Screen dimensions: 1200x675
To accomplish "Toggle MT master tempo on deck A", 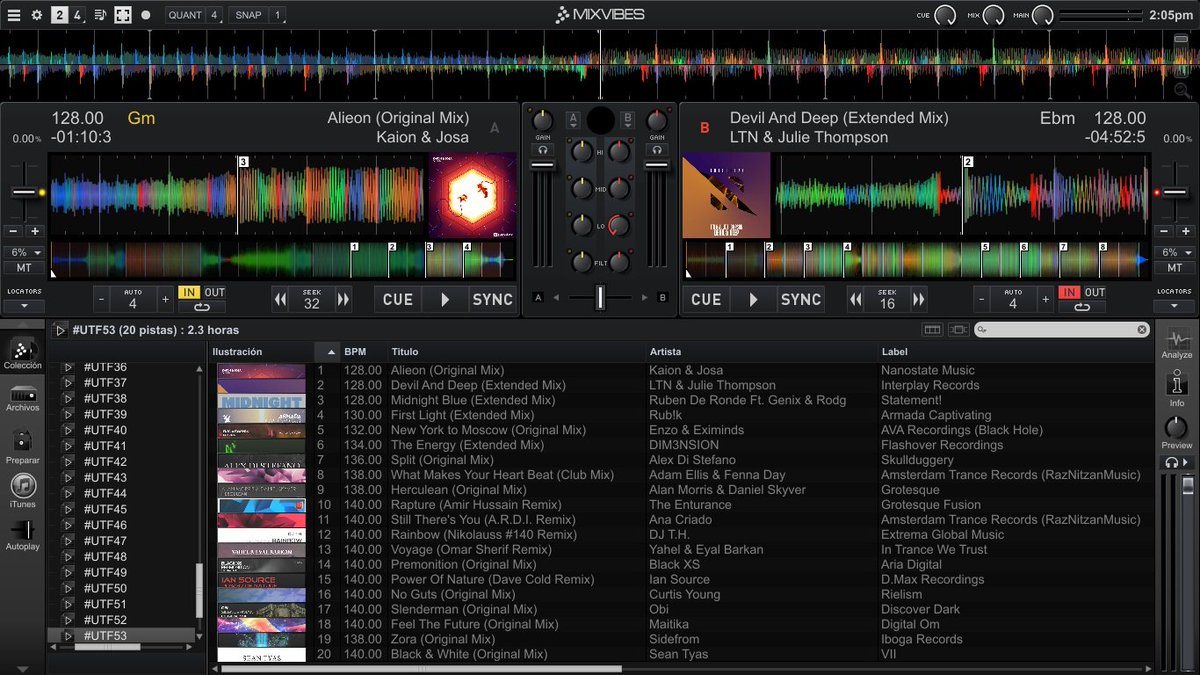I will [x=23, y=268].
